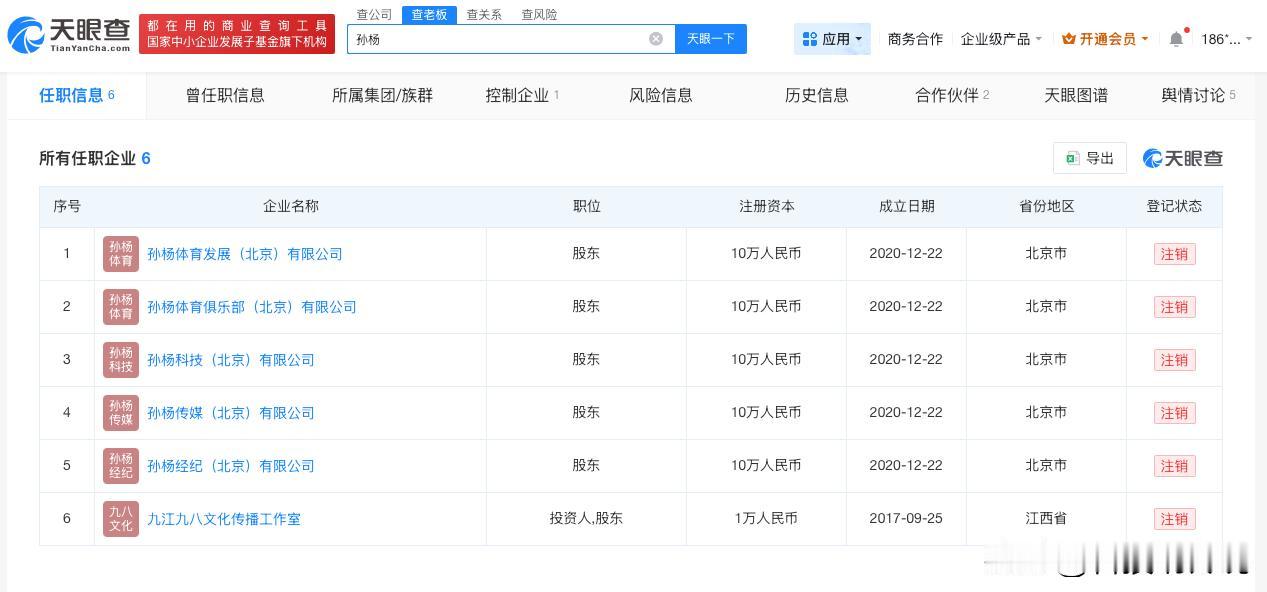Click the 注册资本 column header
The height and width of the screenshot is (592, 1267).
[767, 206]
